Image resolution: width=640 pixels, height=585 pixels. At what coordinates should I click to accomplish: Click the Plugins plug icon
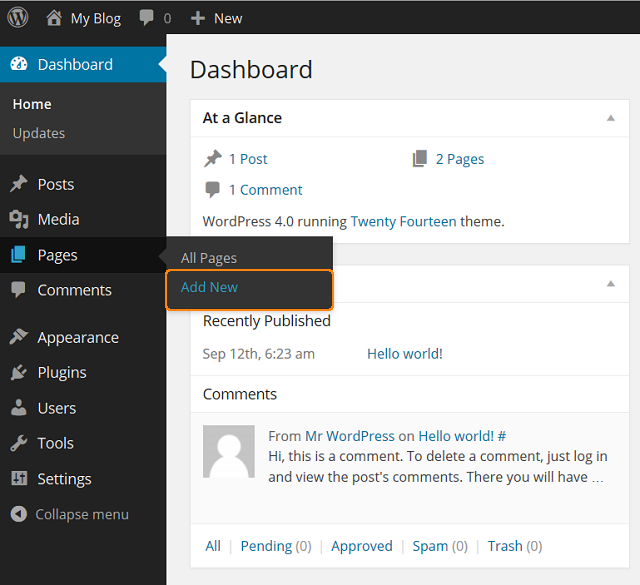(x=19, y=372)
